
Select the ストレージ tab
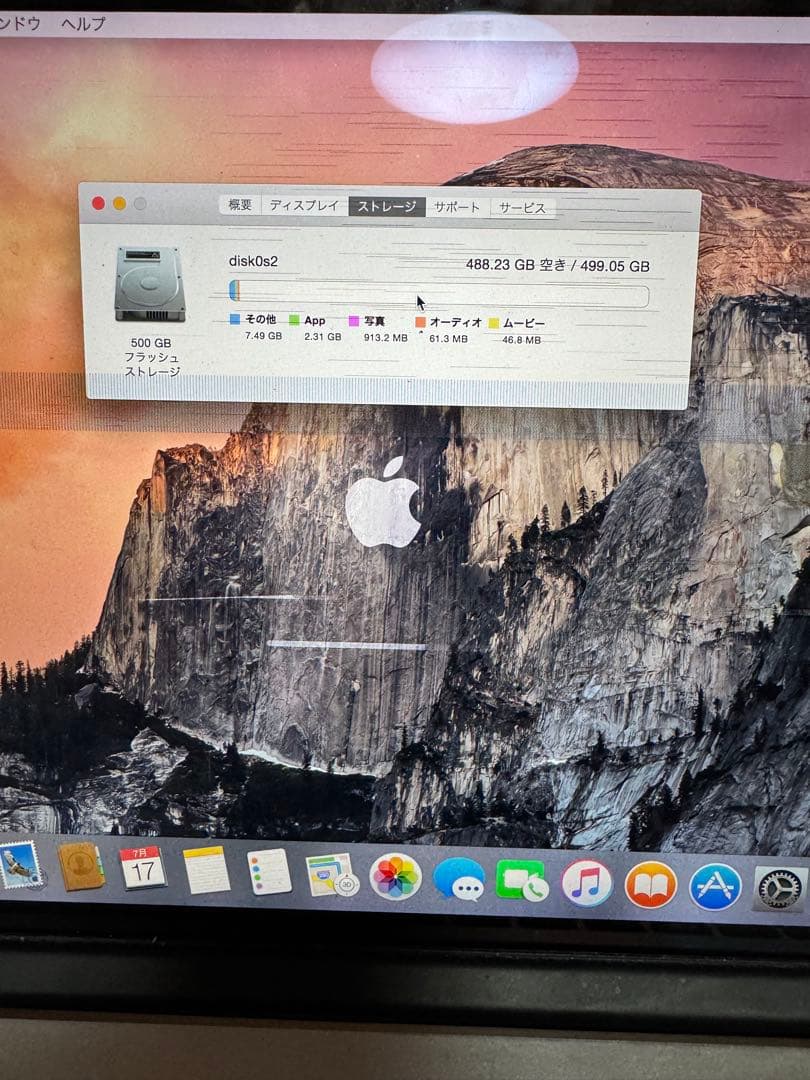pos(386,206)
